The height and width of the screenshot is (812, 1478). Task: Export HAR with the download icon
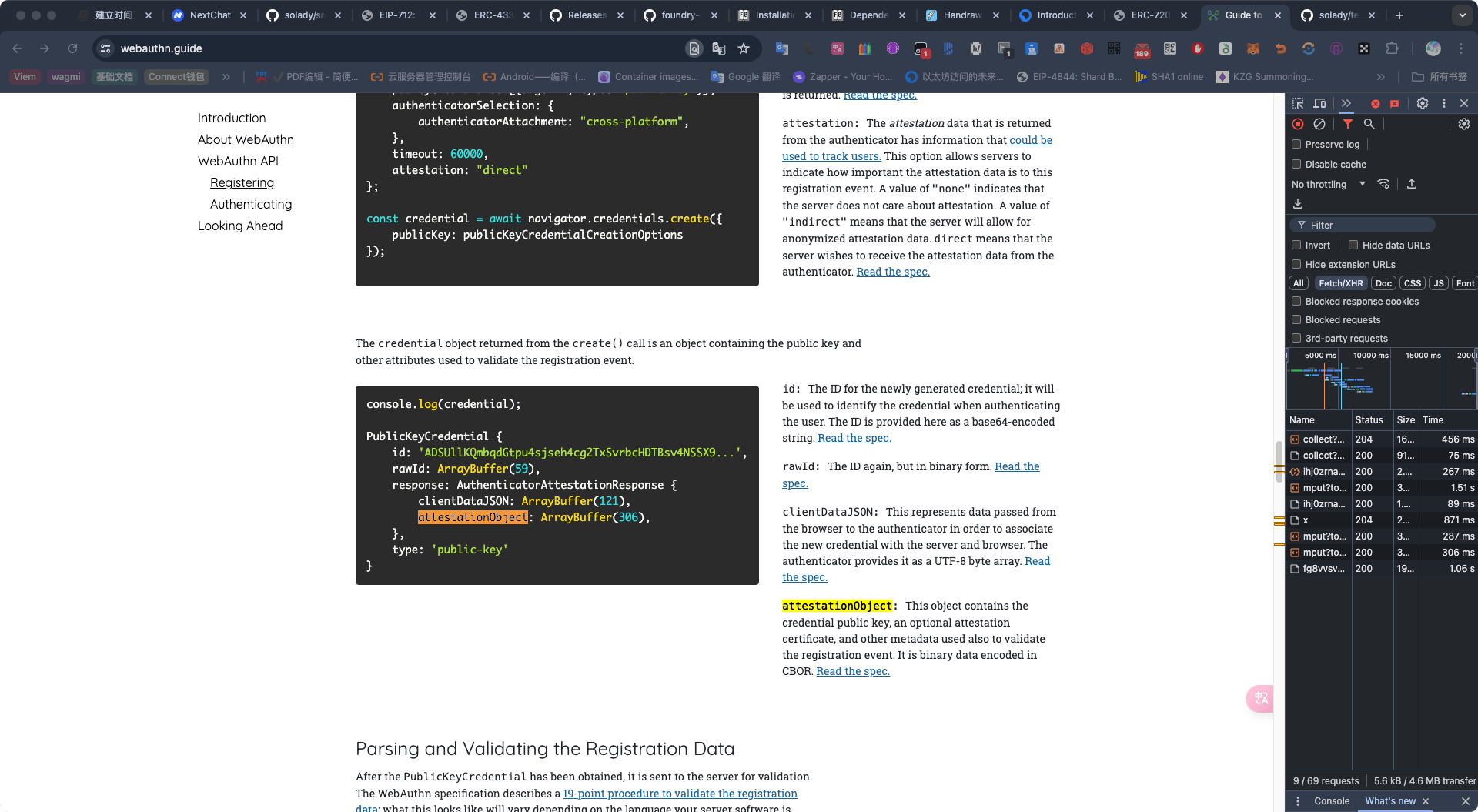coord(1298,204)
